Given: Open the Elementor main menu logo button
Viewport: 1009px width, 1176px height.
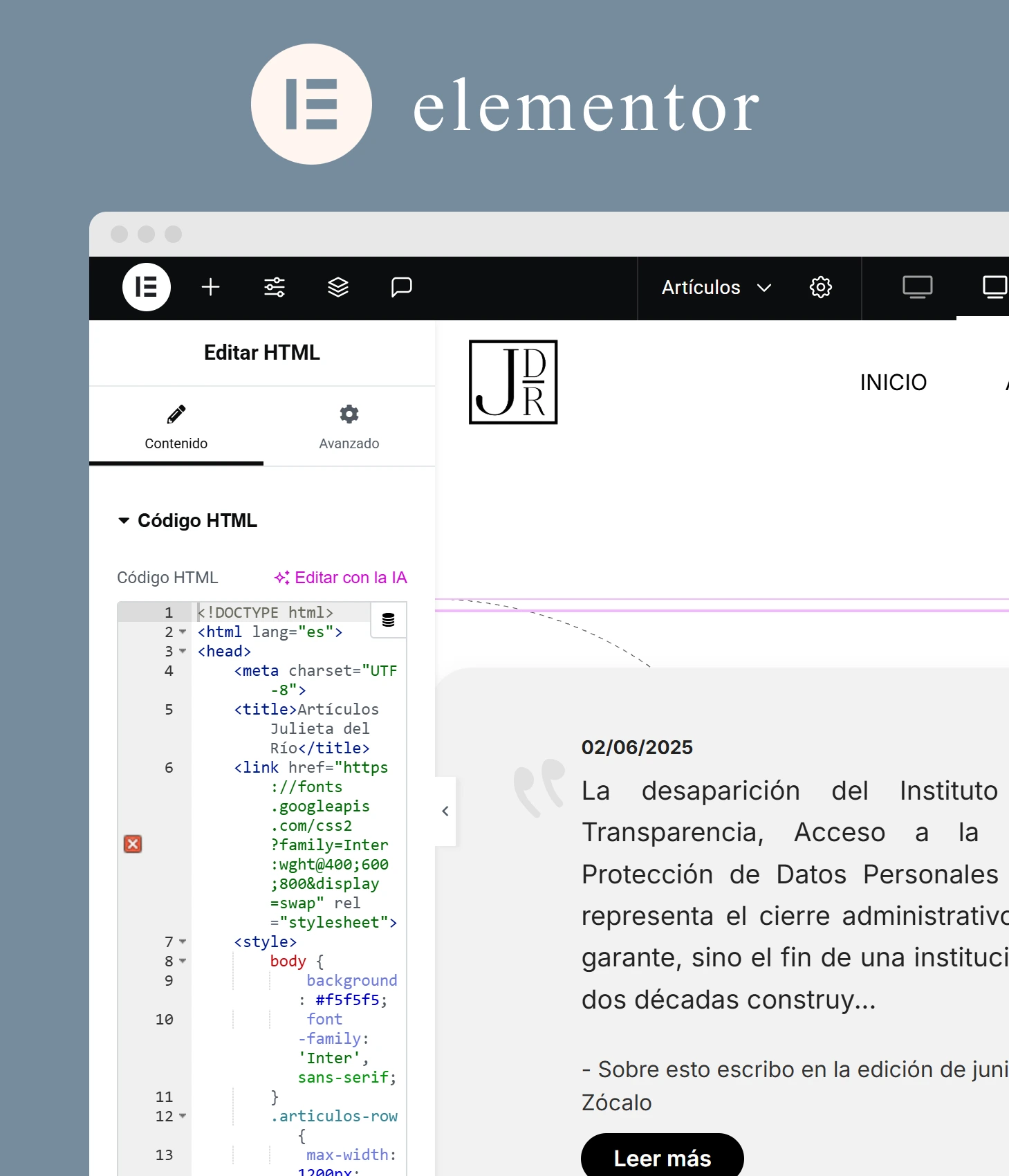Looking at the screenshot, I should point(146,287).
